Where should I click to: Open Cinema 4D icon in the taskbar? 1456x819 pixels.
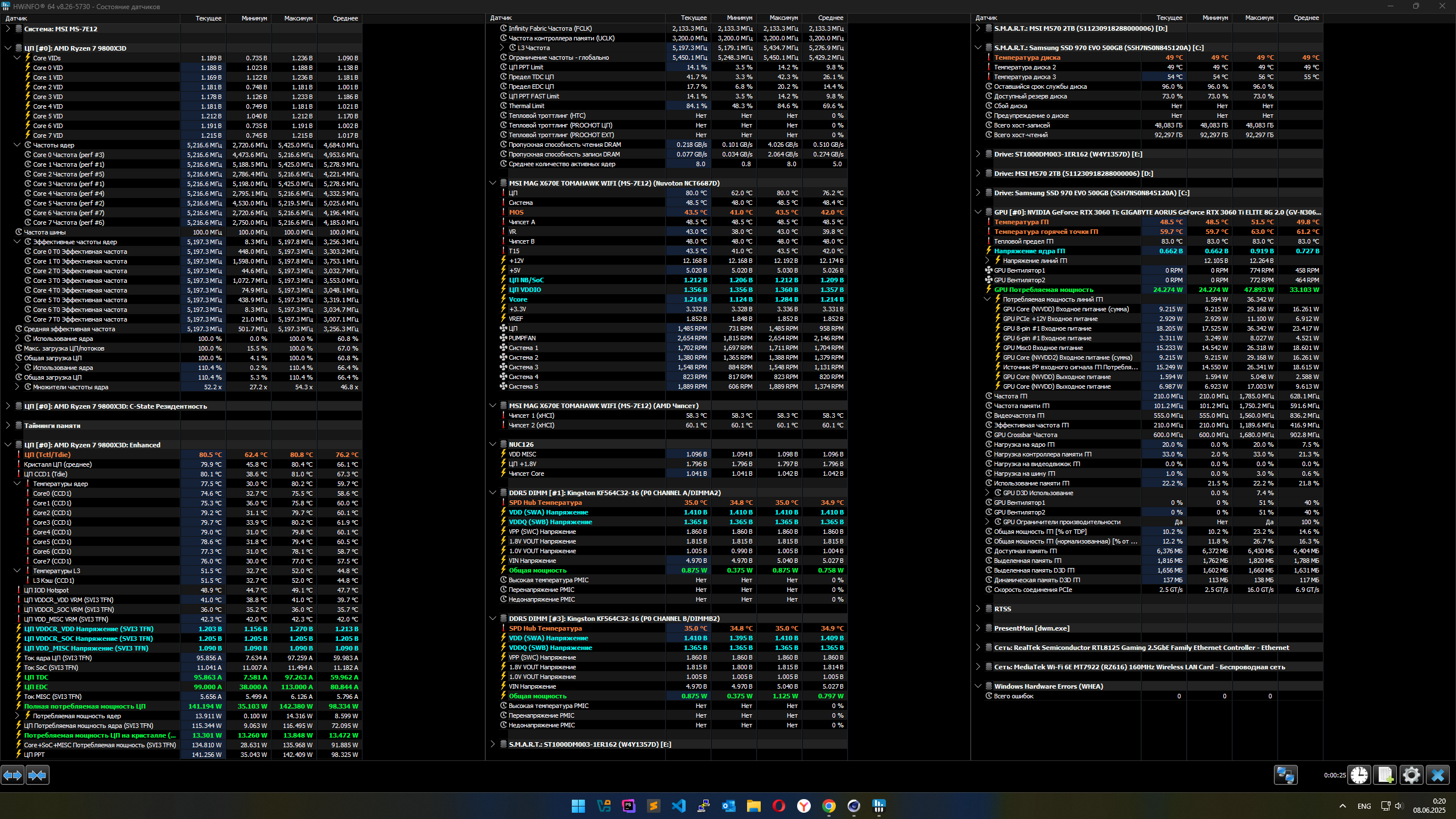pos(853,806)
